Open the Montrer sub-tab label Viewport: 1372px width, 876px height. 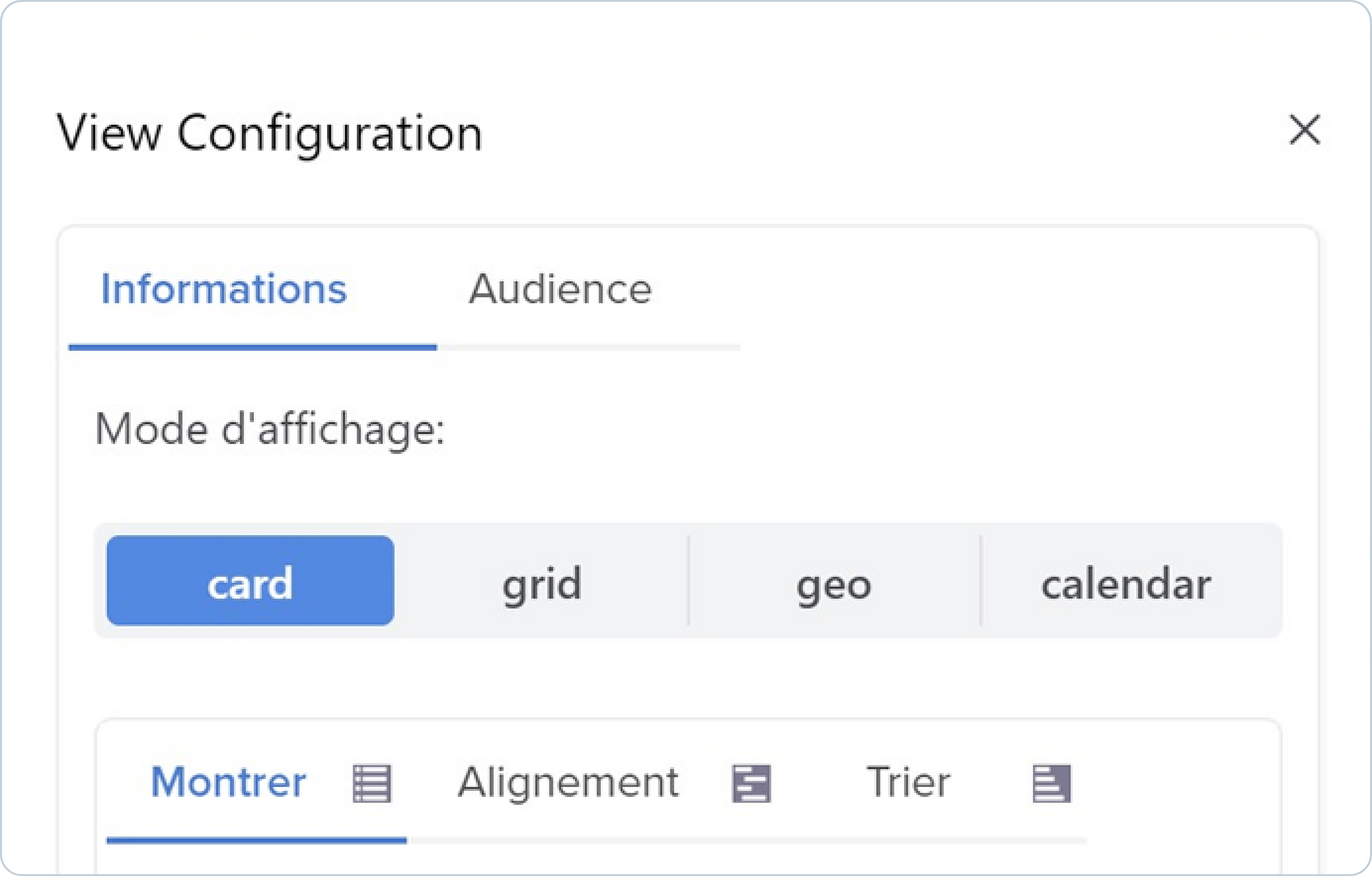[x=228, y=782]
